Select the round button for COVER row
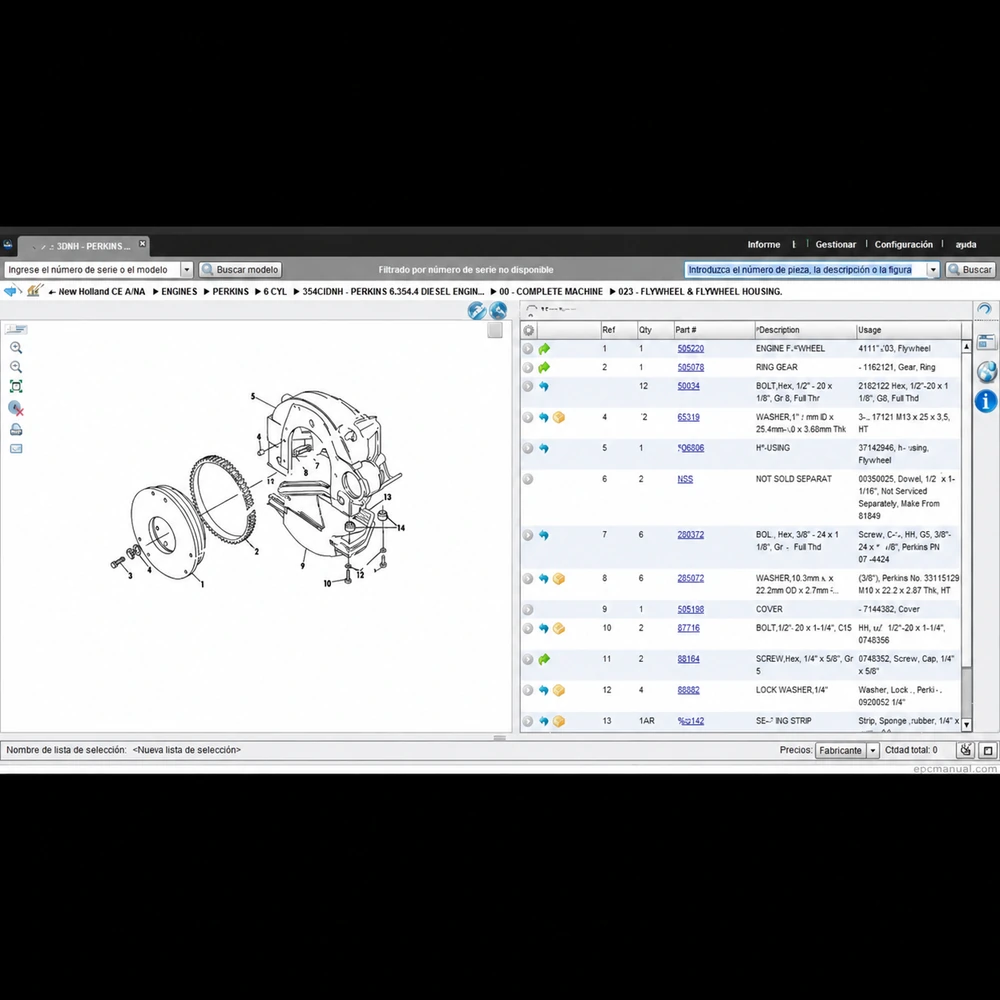Viewport: 1000px width, 1000px height. coord(527,610)
